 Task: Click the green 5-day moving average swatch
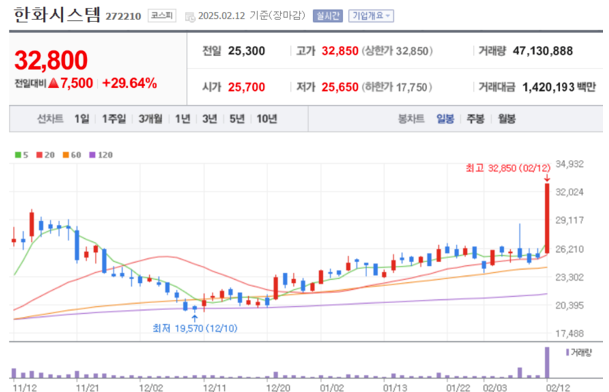click(x=18, y=155)
